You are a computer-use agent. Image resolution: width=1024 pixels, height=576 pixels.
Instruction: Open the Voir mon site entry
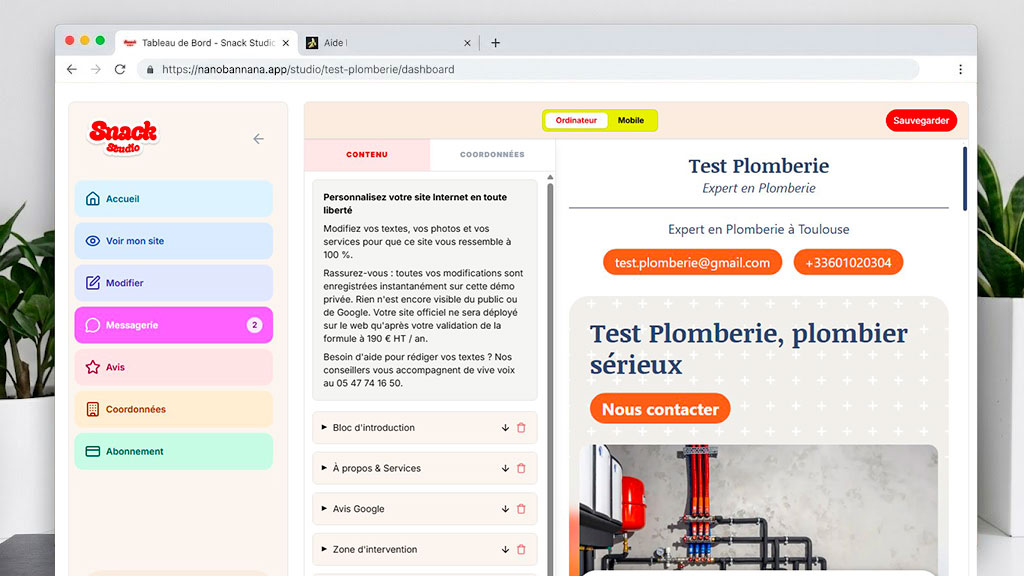174,241
